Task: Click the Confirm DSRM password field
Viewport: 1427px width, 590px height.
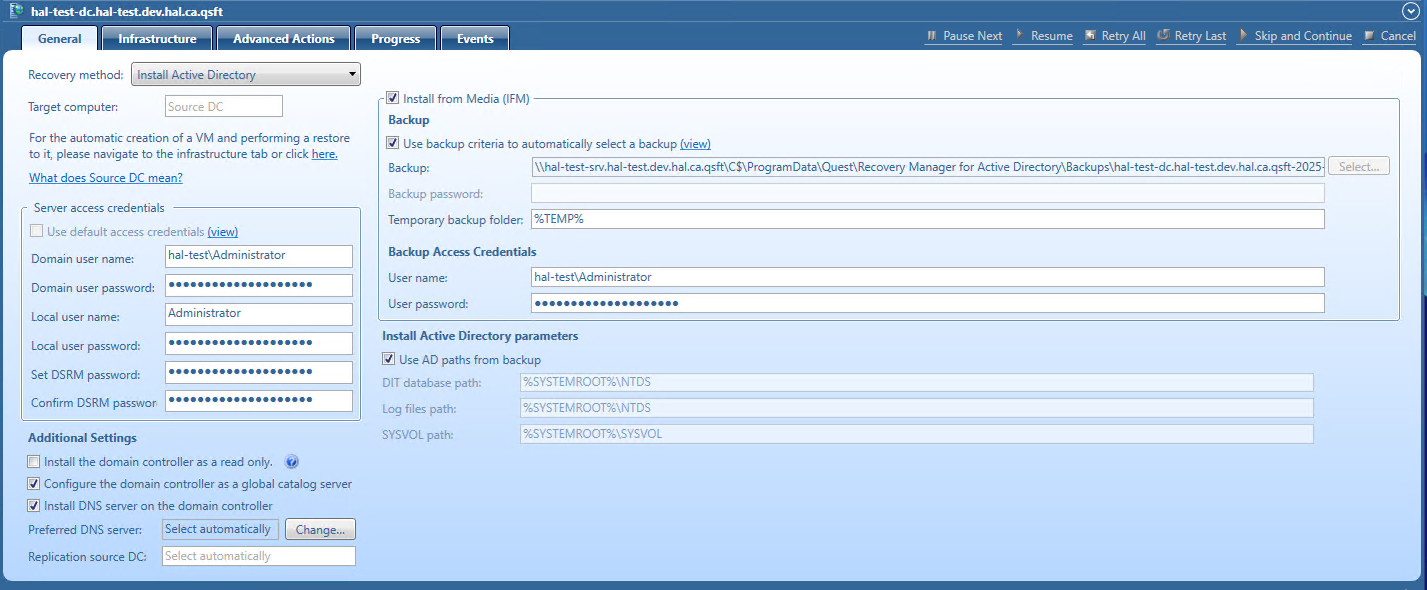Action: 258,401
